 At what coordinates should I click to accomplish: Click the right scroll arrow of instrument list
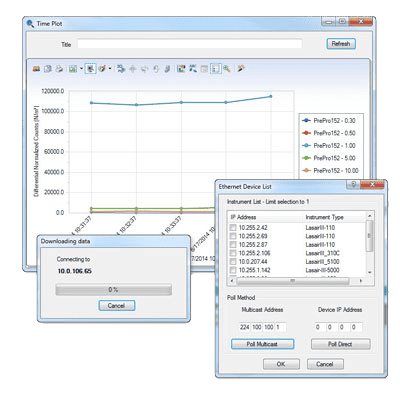pos(361,281)
